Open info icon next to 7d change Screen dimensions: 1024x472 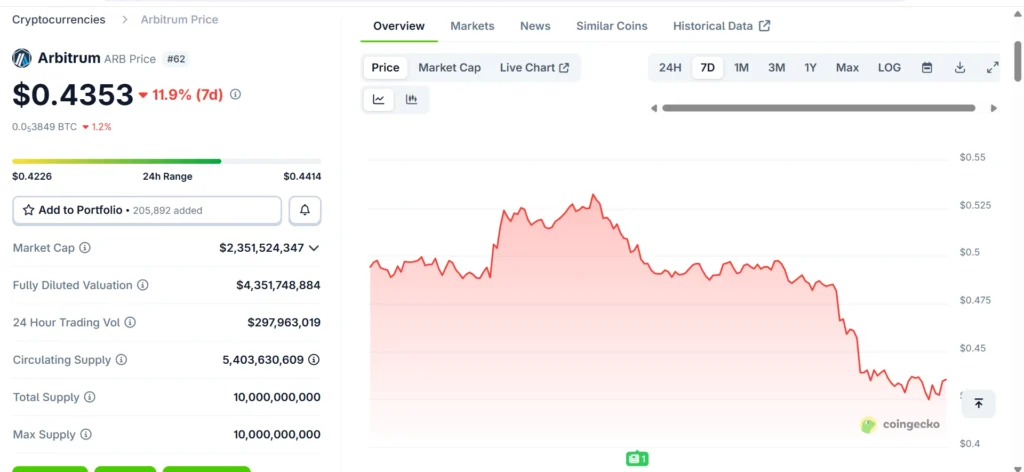click(x=236, y=95)
